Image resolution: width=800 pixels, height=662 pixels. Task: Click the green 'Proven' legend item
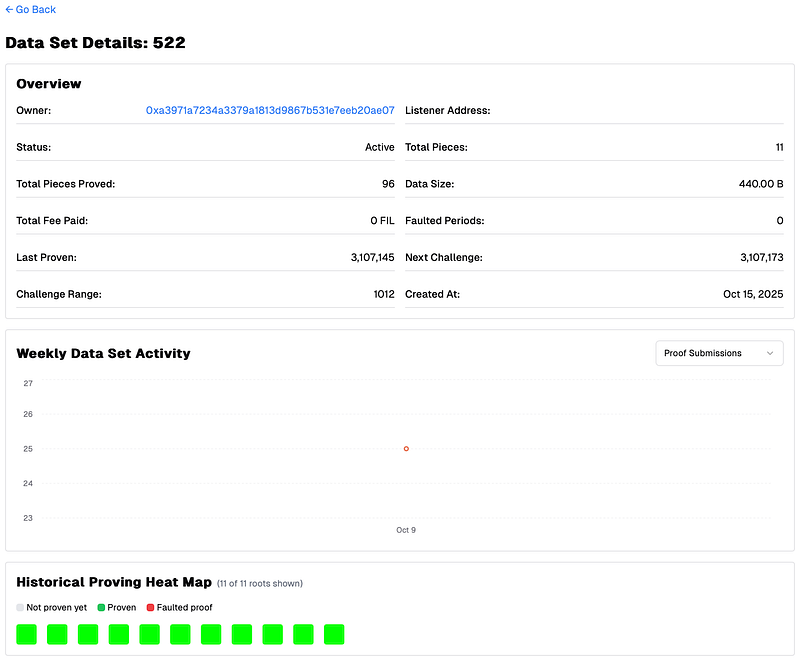(116, 607)
